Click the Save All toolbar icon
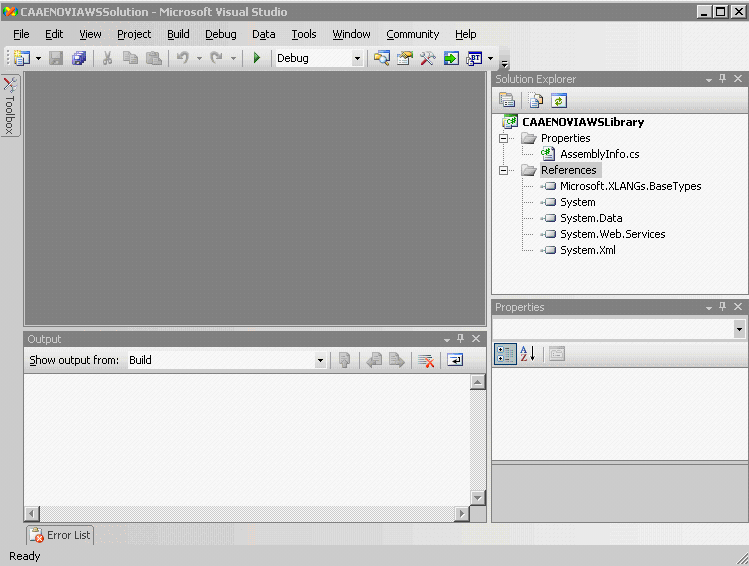 tap(79, 58)
